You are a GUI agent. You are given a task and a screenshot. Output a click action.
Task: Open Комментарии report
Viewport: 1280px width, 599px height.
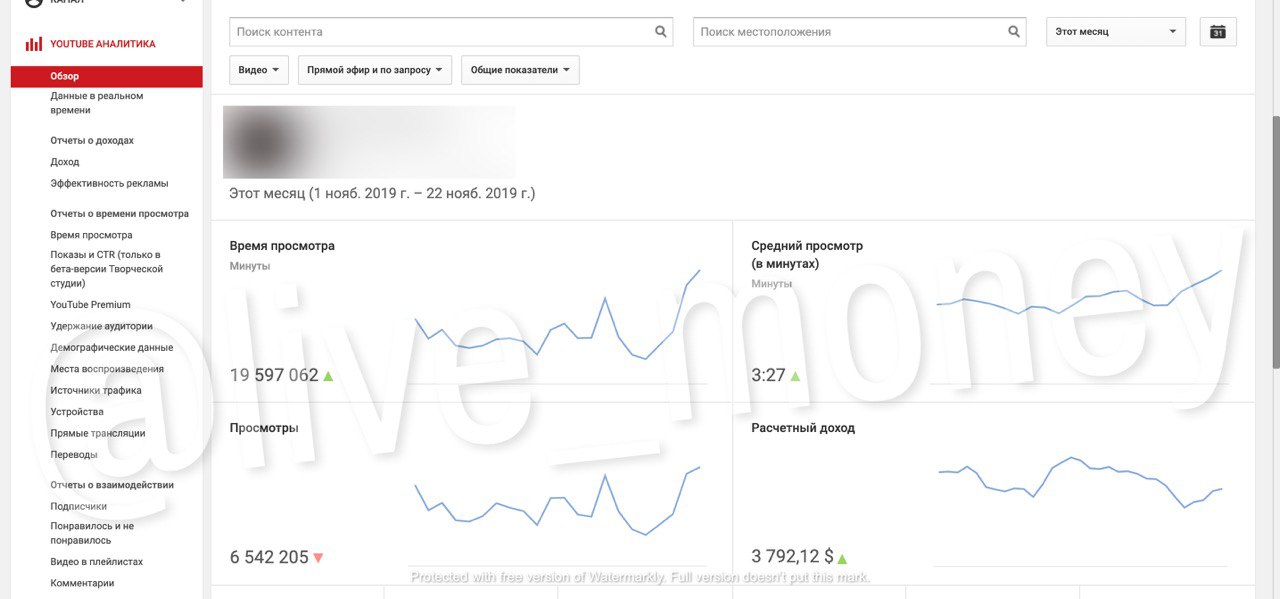(x=82, y=583)
